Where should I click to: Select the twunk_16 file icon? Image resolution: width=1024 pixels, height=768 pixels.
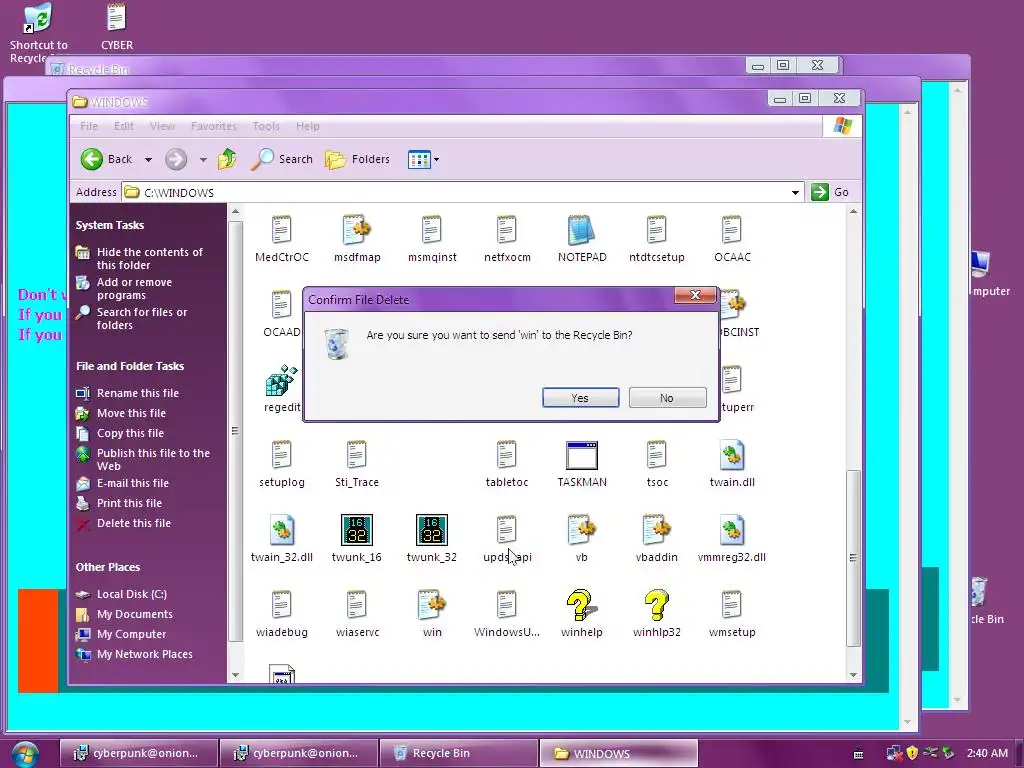pos(357,530)
